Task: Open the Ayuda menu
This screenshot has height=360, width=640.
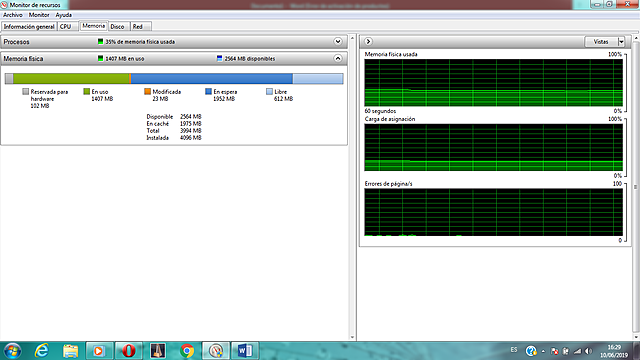Action: (64, 15)
